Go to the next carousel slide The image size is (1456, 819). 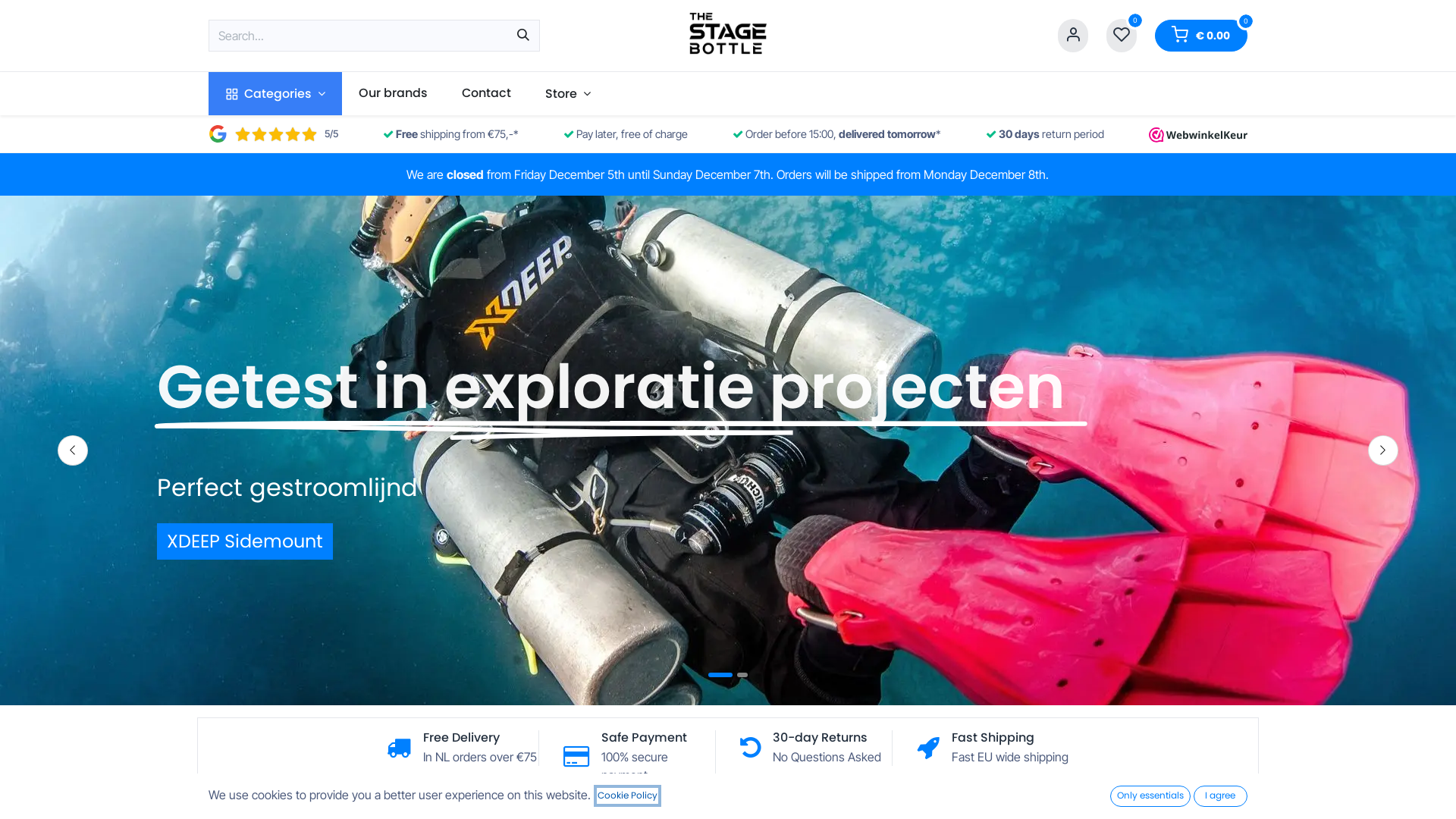point(1382,450)
